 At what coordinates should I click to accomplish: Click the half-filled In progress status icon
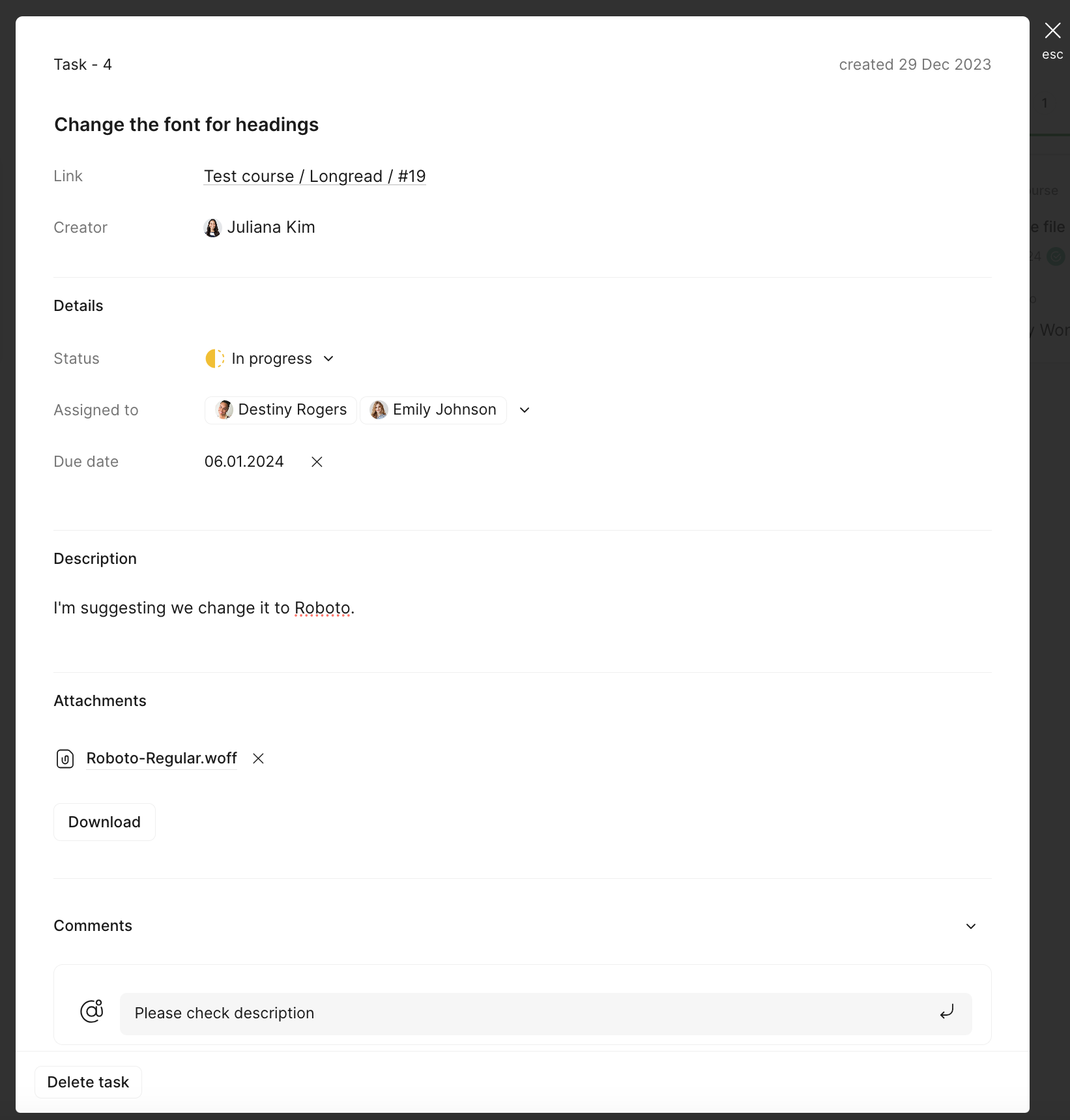click(215, 359)
